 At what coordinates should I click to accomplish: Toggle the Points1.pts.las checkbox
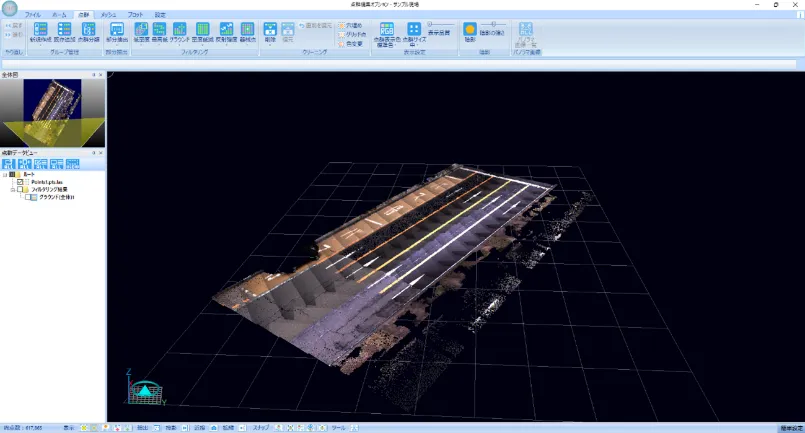(x=22, y=182)
